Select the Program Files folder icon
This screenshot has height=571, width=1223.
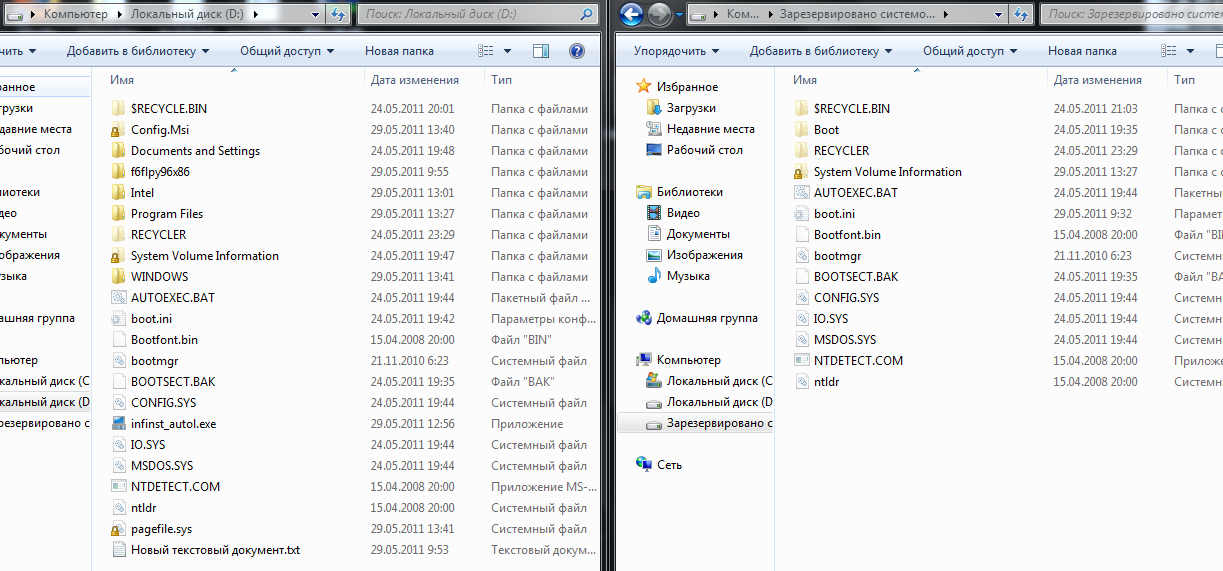coord(118,213)
